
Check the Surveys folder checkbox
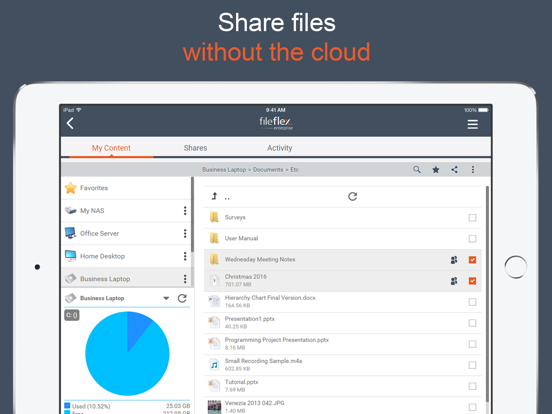click(x=472, y=218)
